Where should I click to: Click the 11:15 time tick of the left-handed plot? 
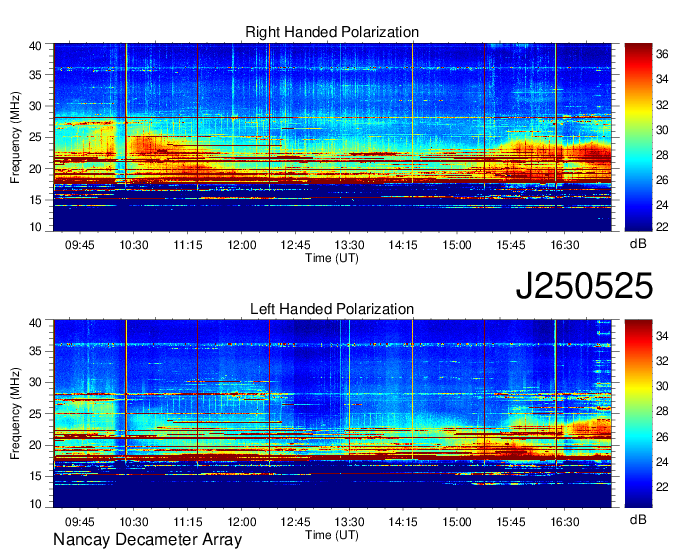188,522
